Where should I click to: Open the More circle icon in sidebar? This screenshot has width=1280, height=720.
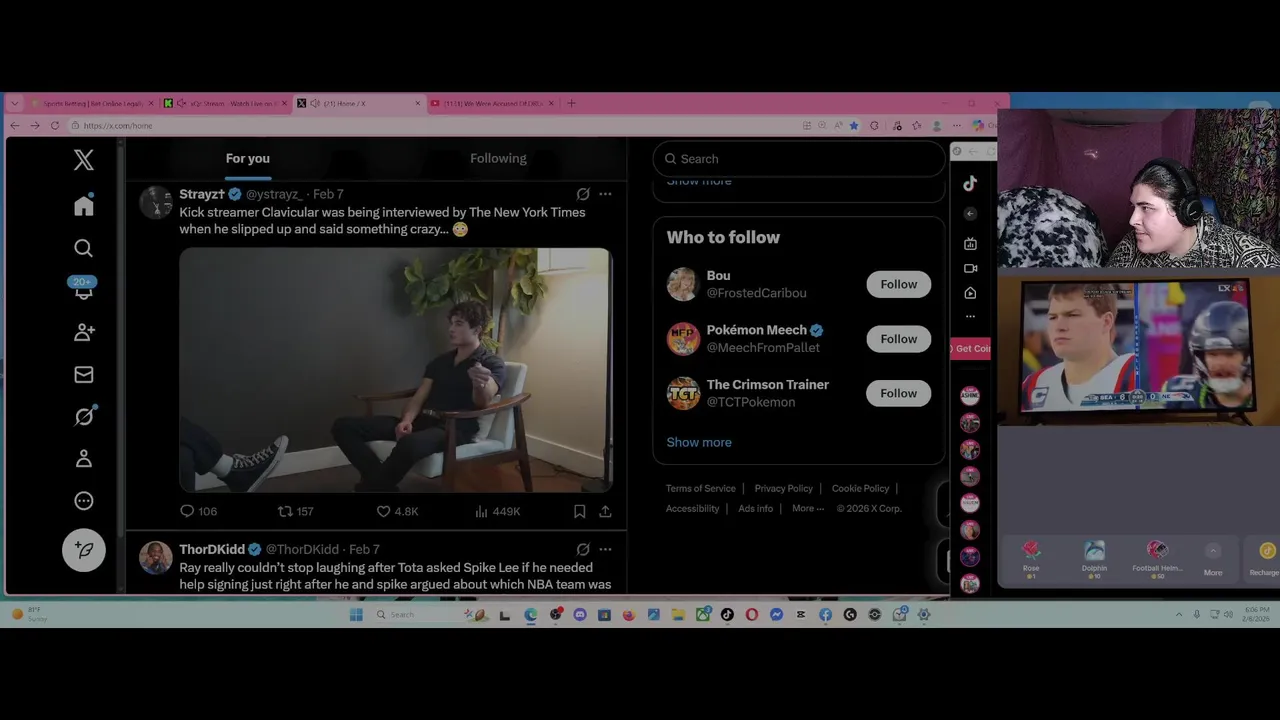point(84,501)
